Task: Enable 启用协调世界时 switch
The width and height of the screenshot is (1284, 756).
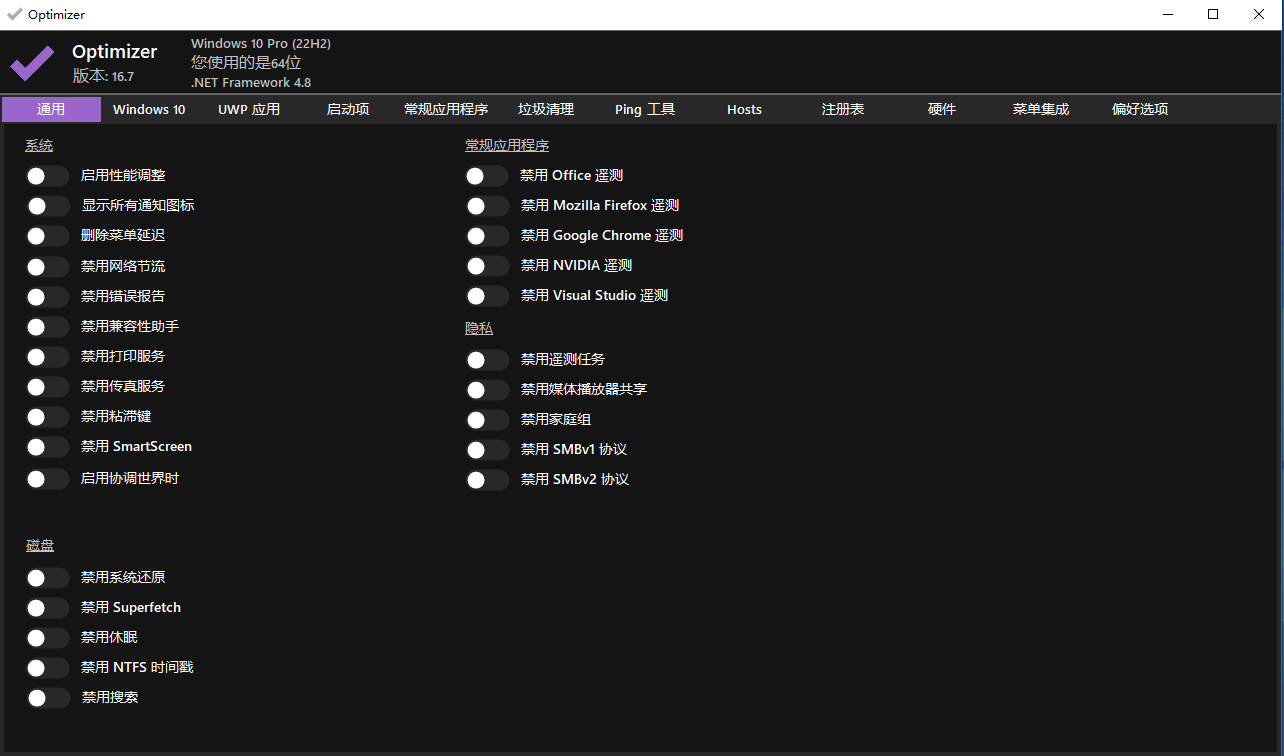Action: (48, 479)
